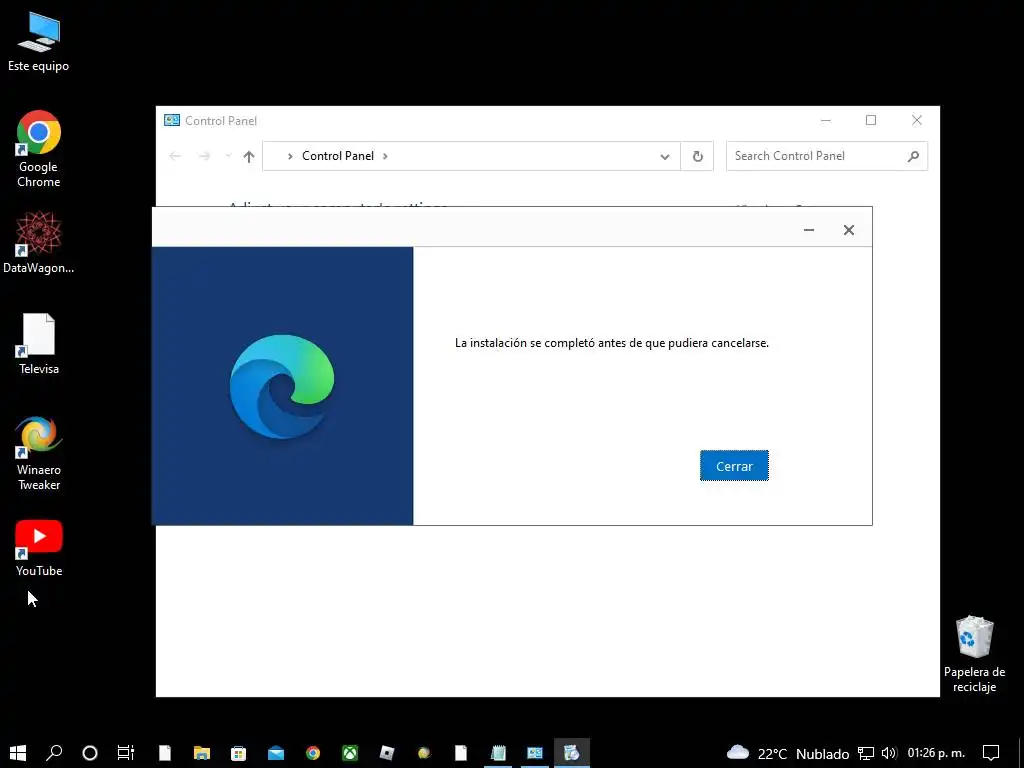The height and width of the screenshot is (768, 1024).
Task: Go up one level in Control Panel
Action: point(248,156)
